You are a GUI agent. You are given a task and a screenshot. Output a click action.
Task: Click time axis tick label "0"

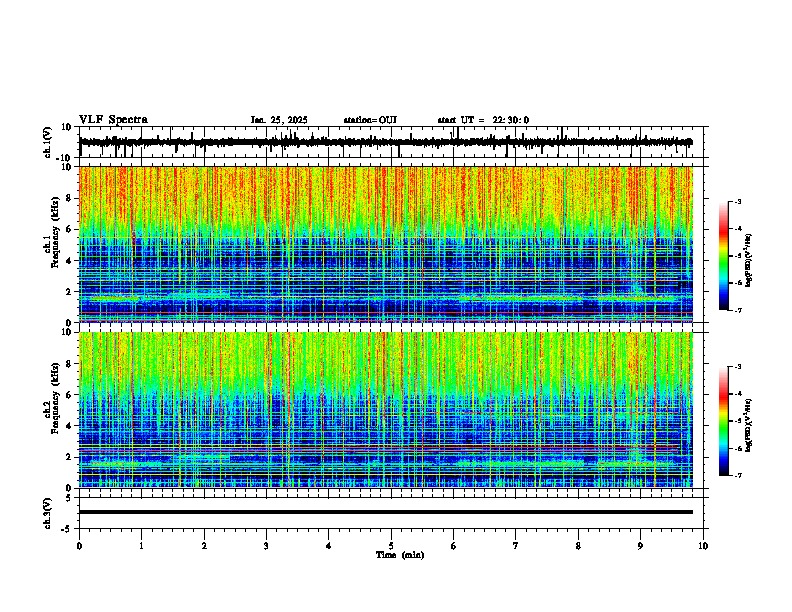[x=79, y=546]
